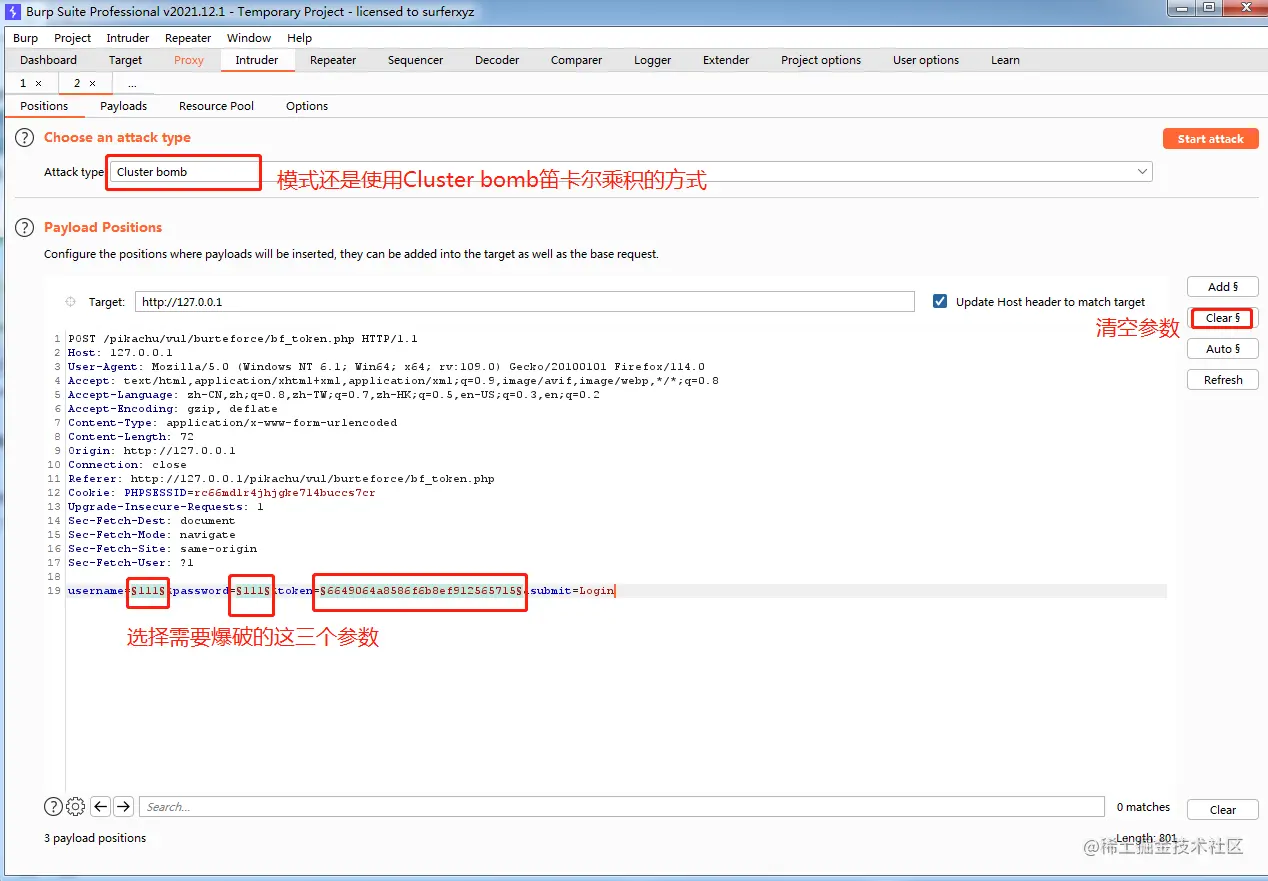Switch to the Comparer tab
This screenshot has height=881, width=1268.
(577, 60)
